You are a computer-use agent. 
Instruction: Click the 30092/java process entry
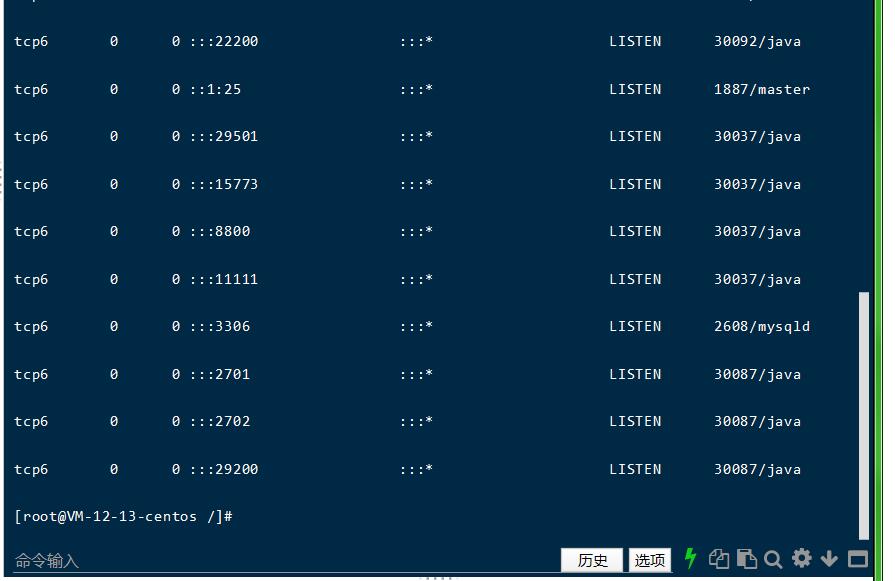tap(757, 41)
